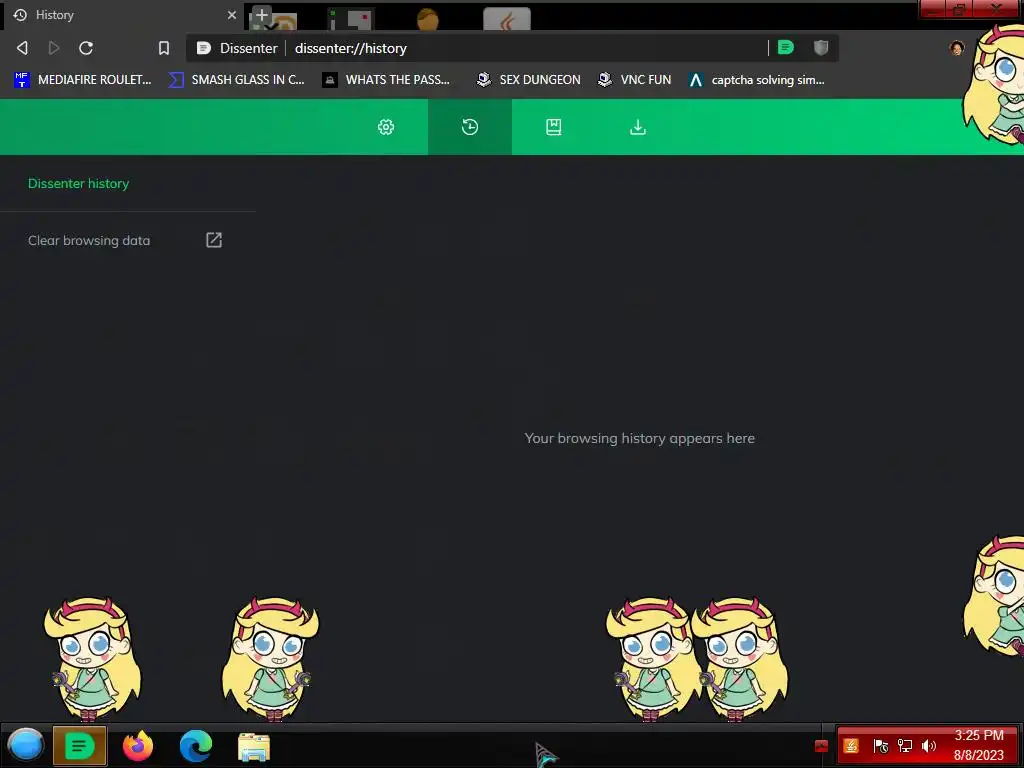
Task: Open the user profile avatar icon
Action: (957, 48)
